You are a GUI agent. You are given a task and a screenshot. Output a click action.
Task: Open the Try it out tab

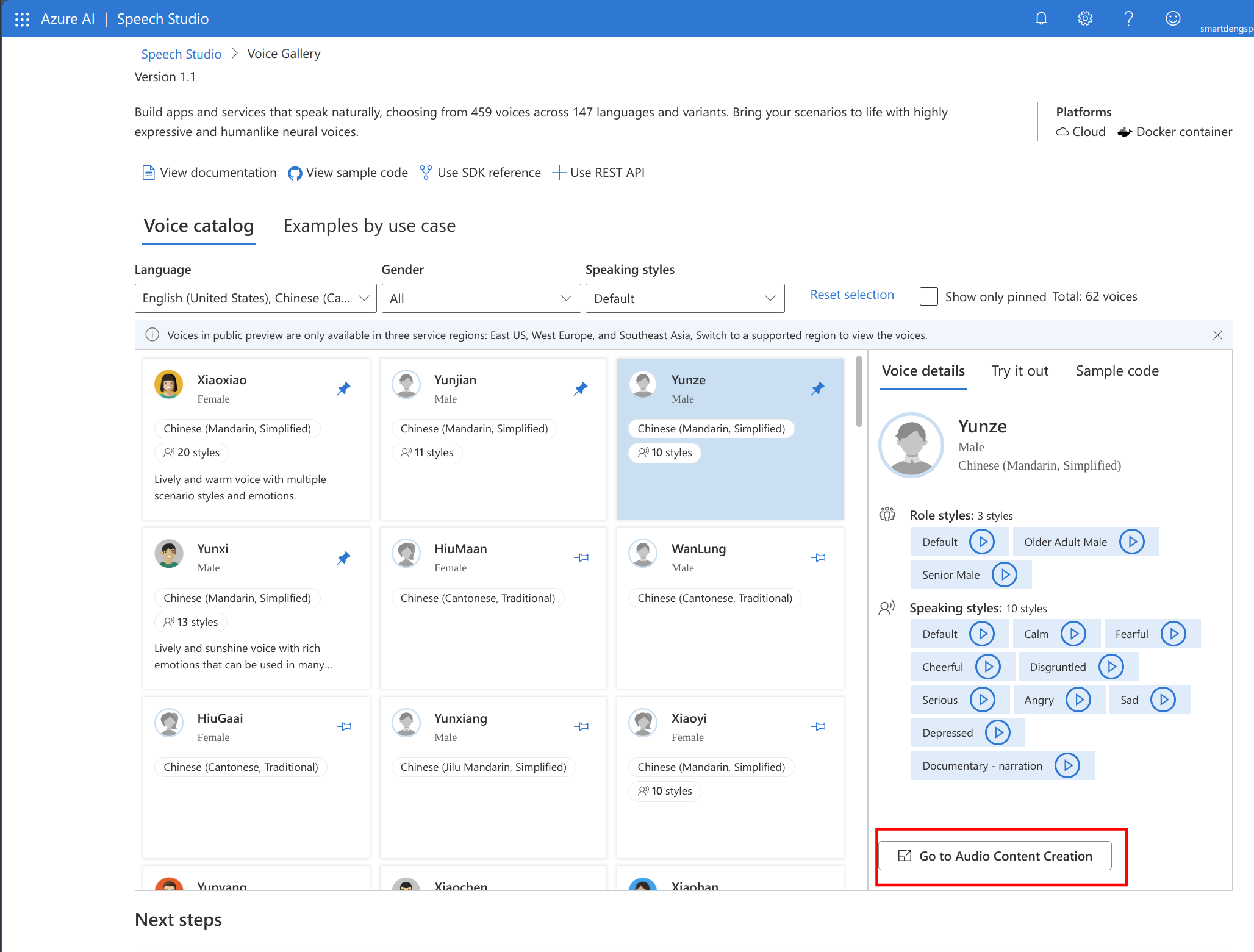pyautogui.click(x=1020, y=371)
